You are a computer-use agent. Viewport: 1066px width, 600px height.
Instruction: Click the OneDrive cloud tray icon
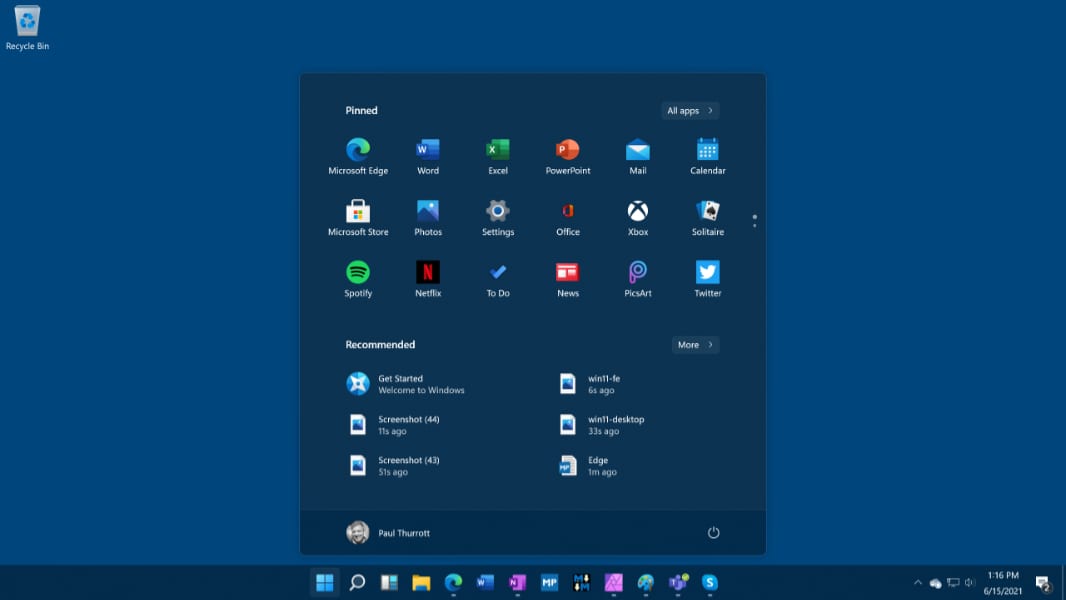(x=935, y=583)
